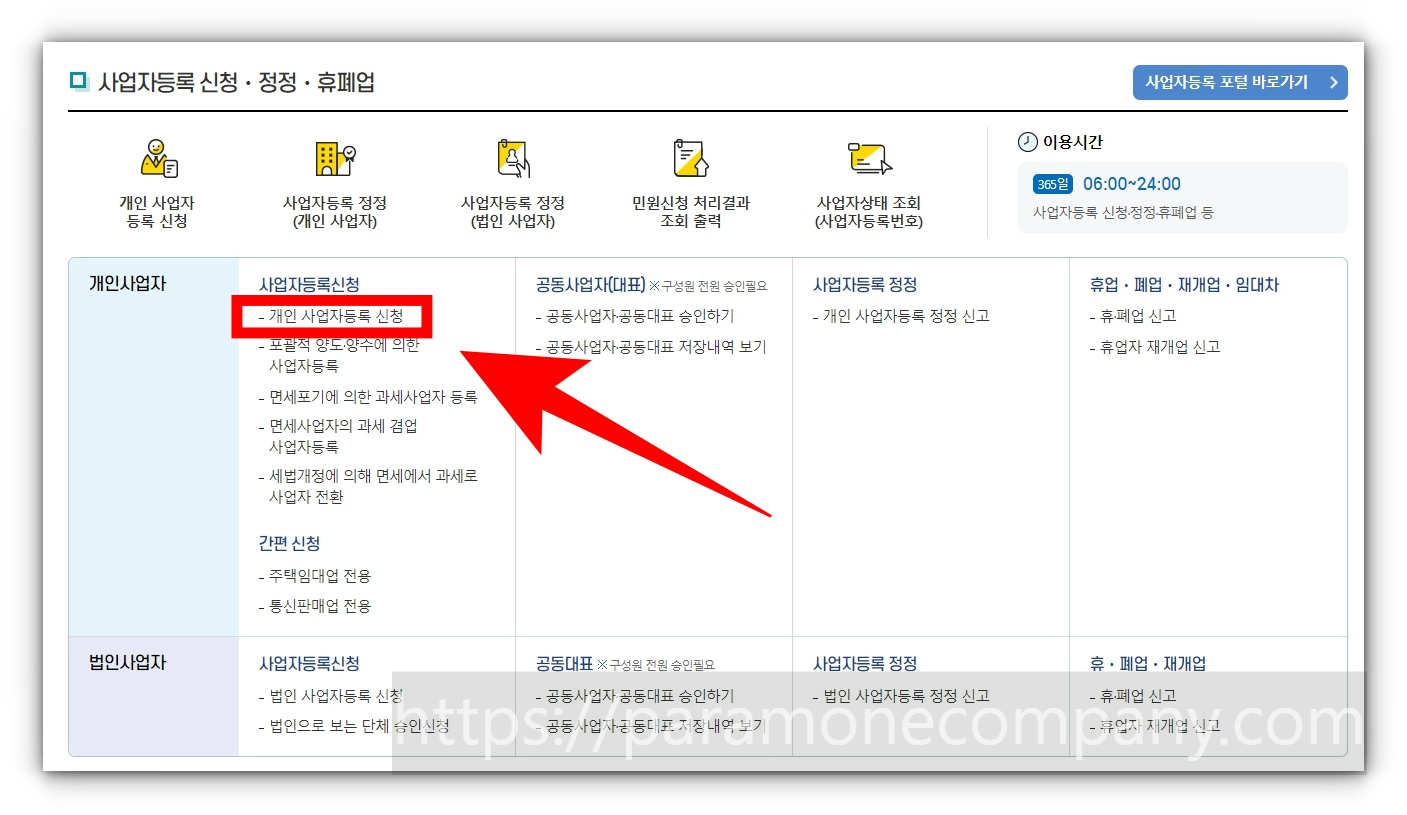Select the 개인사업자 category cell

tap(154, 446)
